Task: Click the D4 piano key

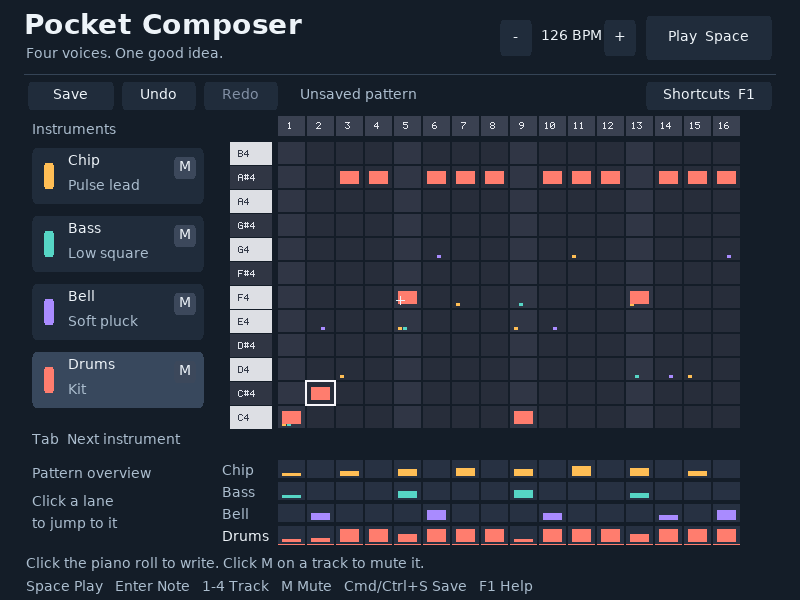Action: [251, 369]
